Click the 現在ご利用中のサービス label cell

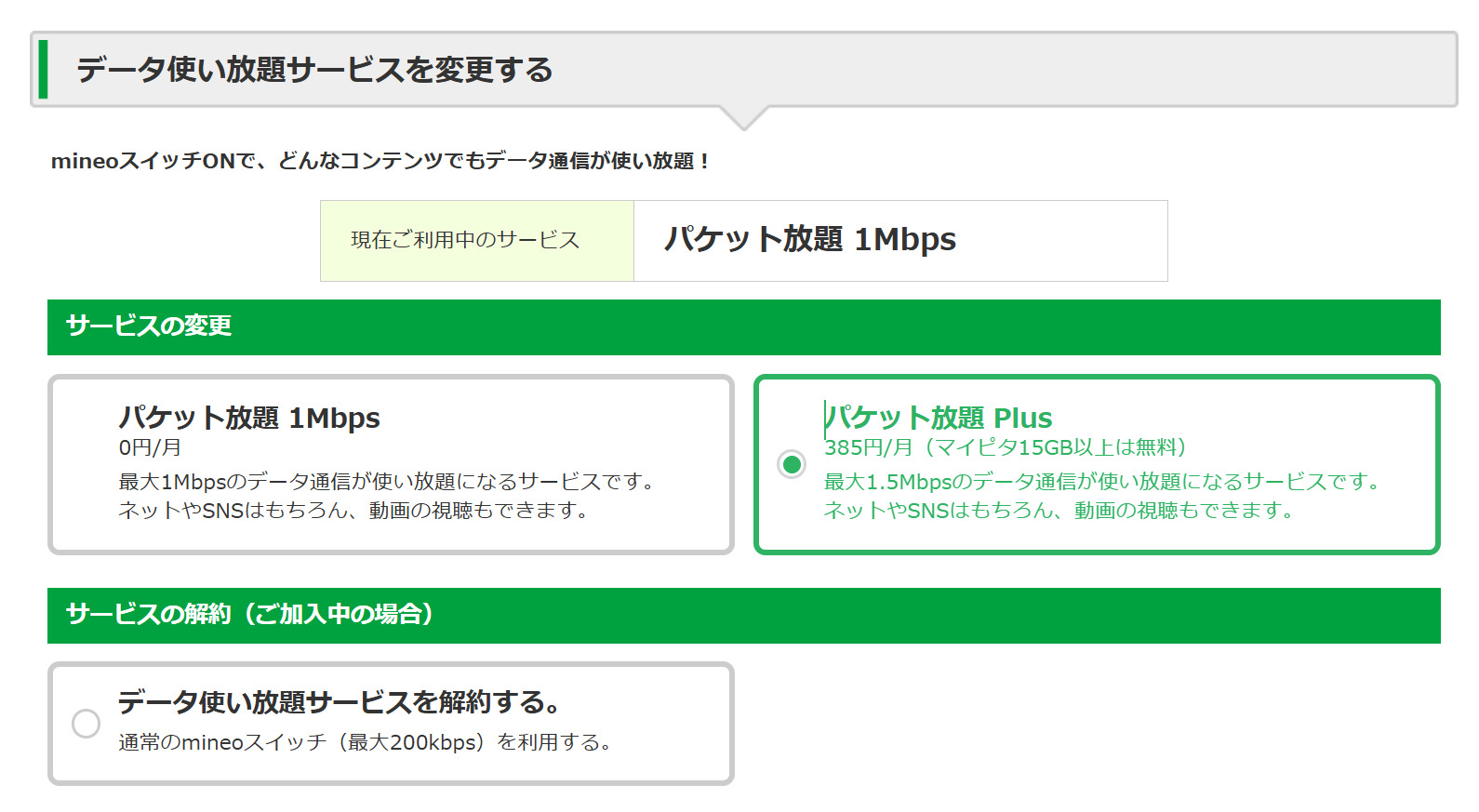465,240
